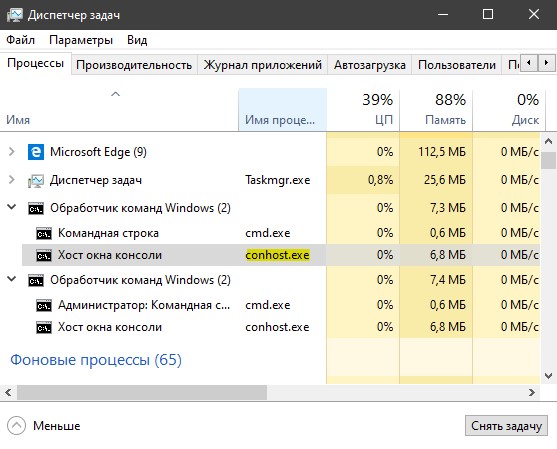Expand the Диспетчер задач process row
This screenshot has width=557, height=449.
pyautogui.click(x=12, y=180)
